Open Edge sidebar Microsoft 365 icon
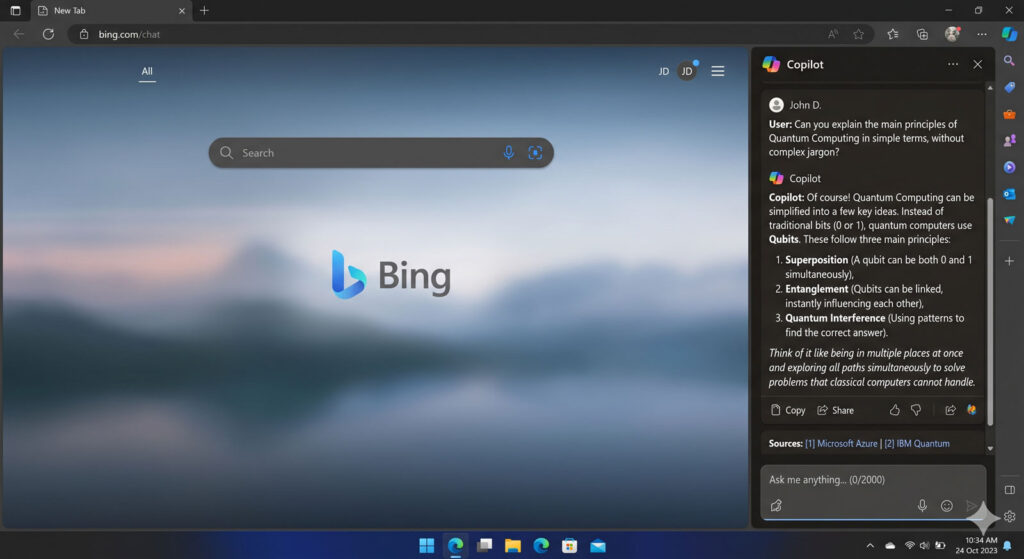The image size is (1024, 559). 1009,167
